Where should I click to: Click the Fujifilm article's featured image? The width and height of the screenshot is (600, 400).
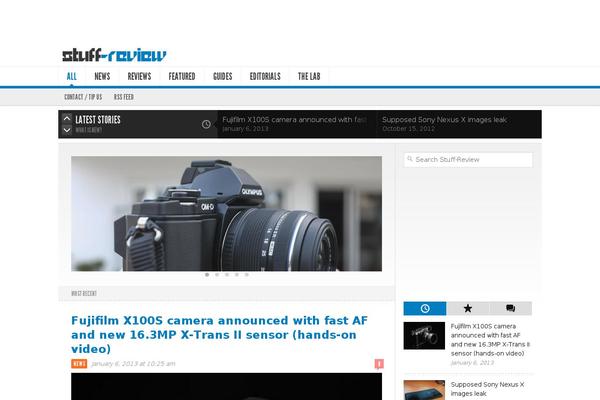[226, 387]
